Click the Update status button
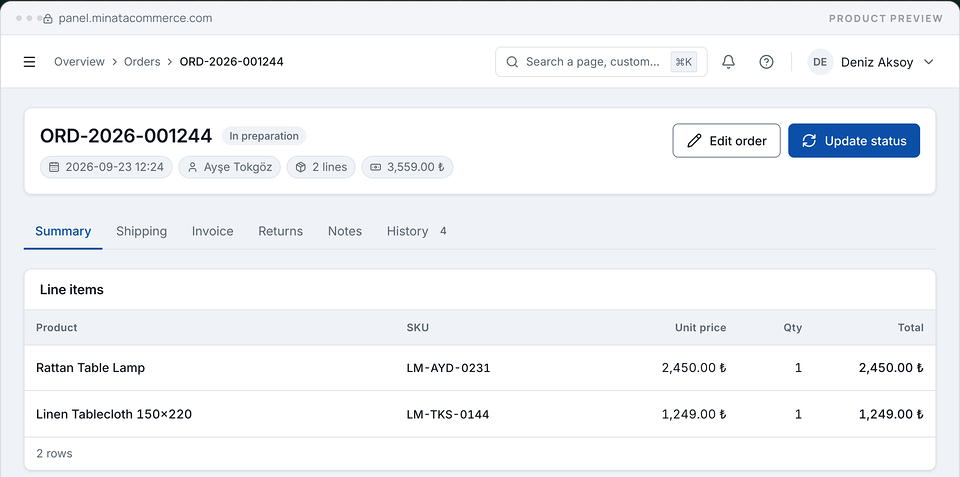The image size is (960, 477). coord(854,141)
